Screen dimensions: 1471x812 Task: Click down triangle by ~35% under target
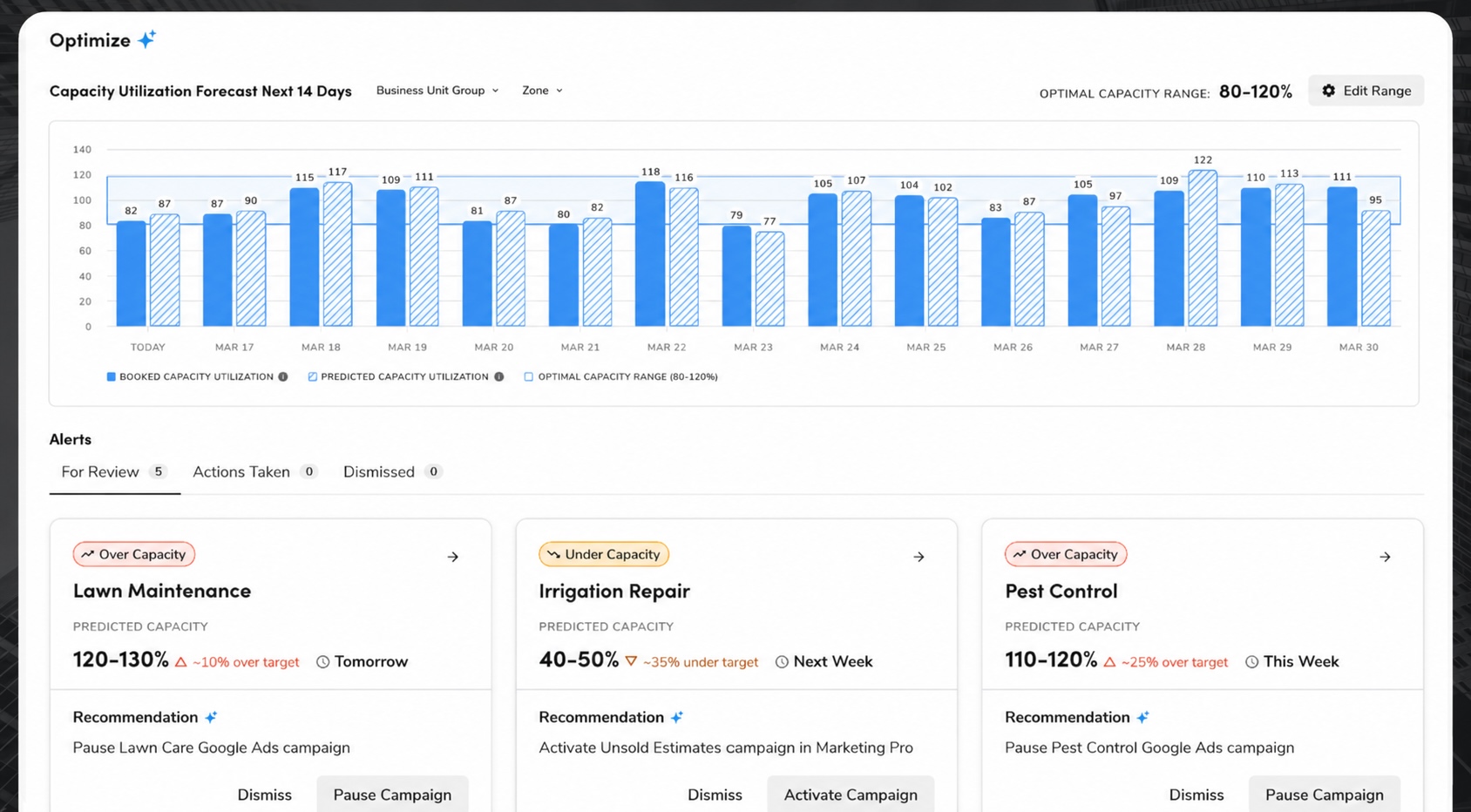click(x=631, y=661)
